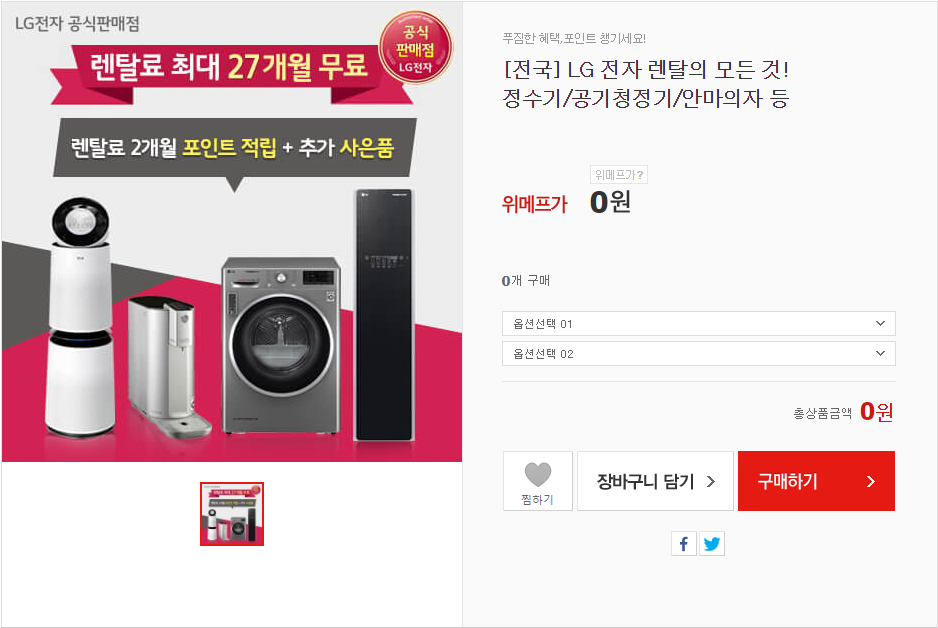Click the product title LG 전자 렌탈
The height and width of the screenshot is (628, 938).
(646, 84)
